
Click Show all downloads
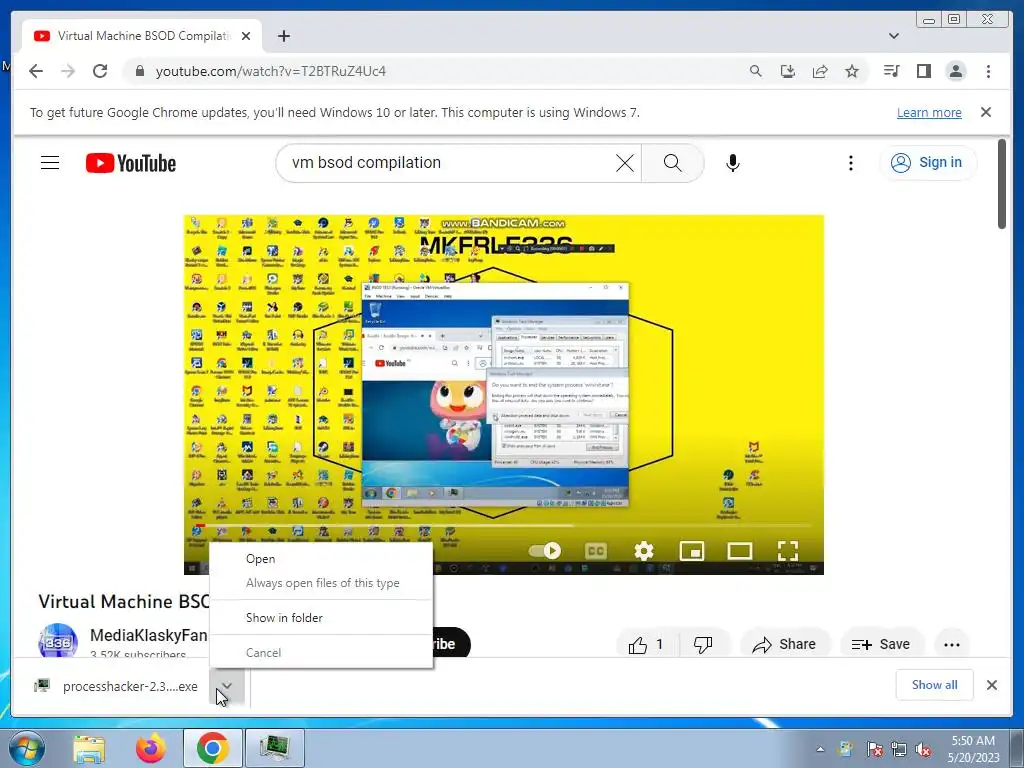[935, 684]
